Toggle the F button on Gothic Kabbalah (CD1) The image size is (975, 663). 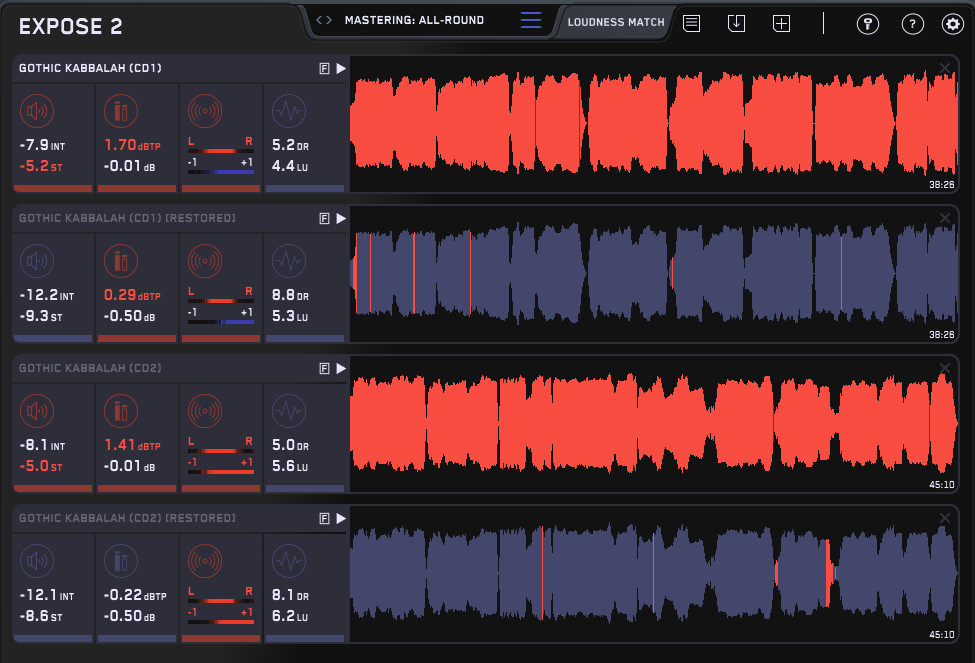pos(324,68)
